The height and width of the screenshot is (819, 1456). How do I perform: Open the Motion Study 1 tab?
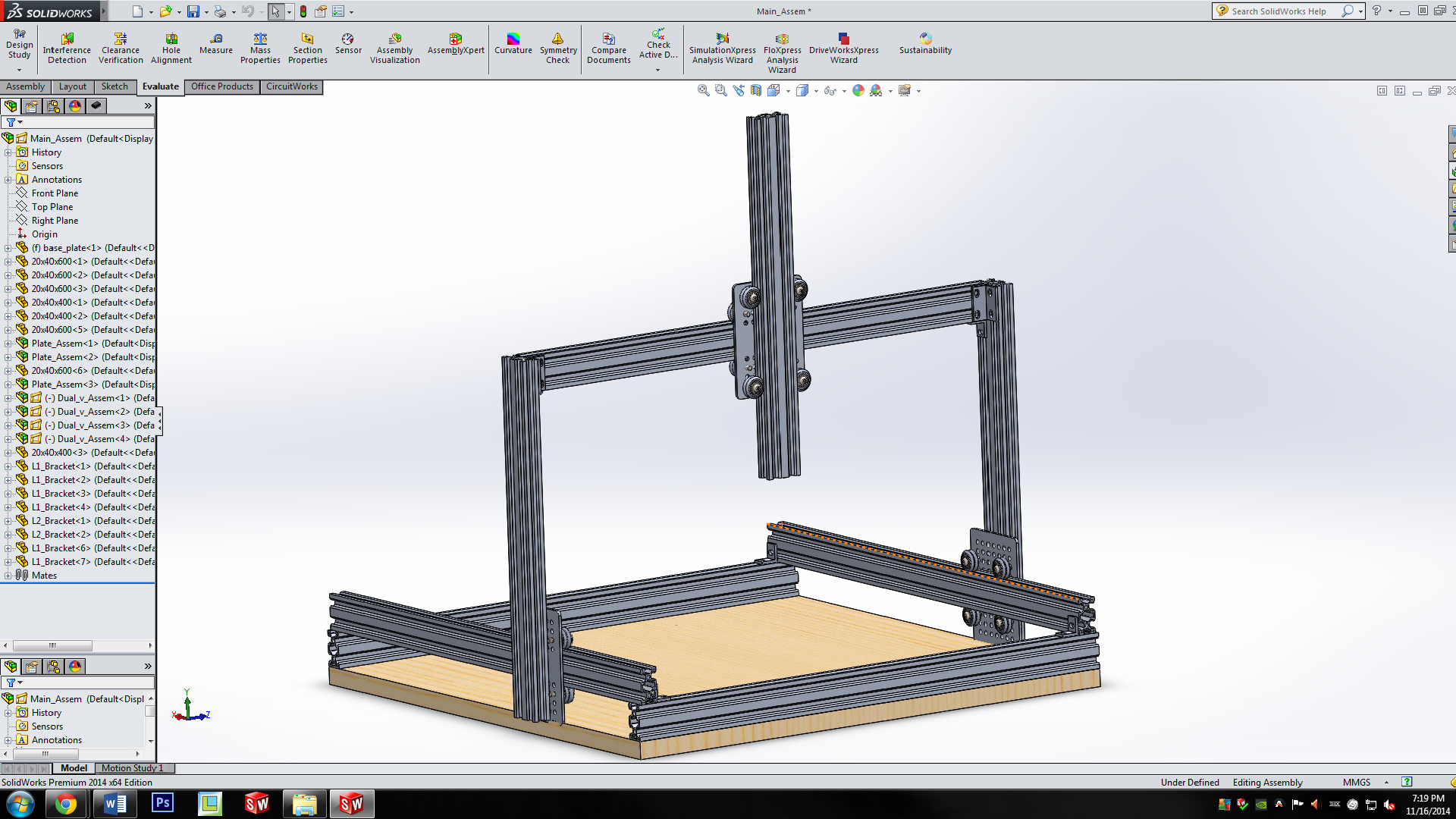pos(132,768)
